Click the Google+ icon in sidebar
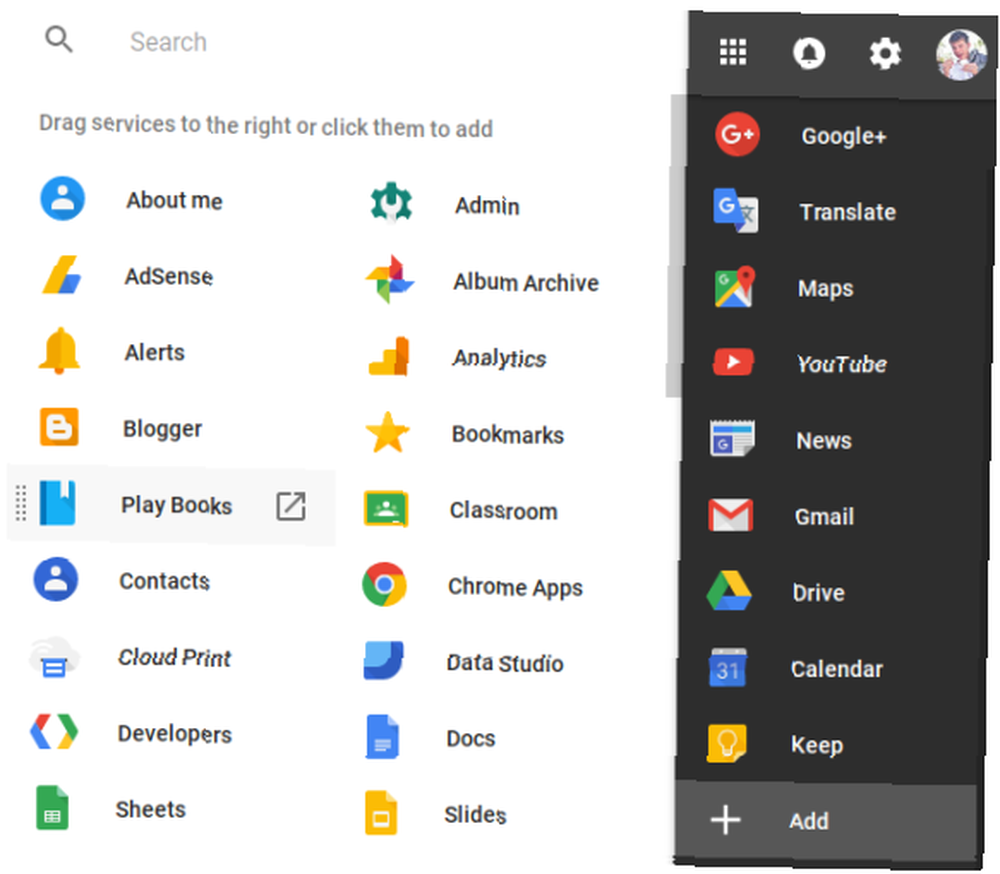The height and width of the screenshot is (874, 1000). tap(737, 134)
